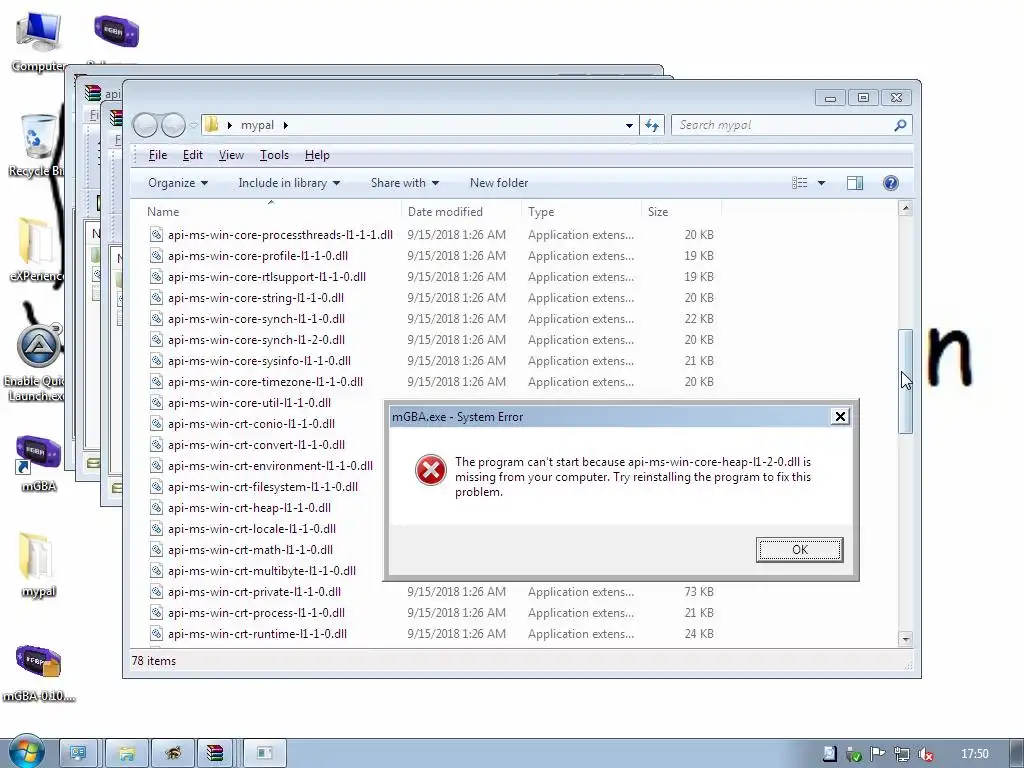Click the scroll up arrow of file list
This screenshot has width=1024, height=768.
tap(905, 208)
